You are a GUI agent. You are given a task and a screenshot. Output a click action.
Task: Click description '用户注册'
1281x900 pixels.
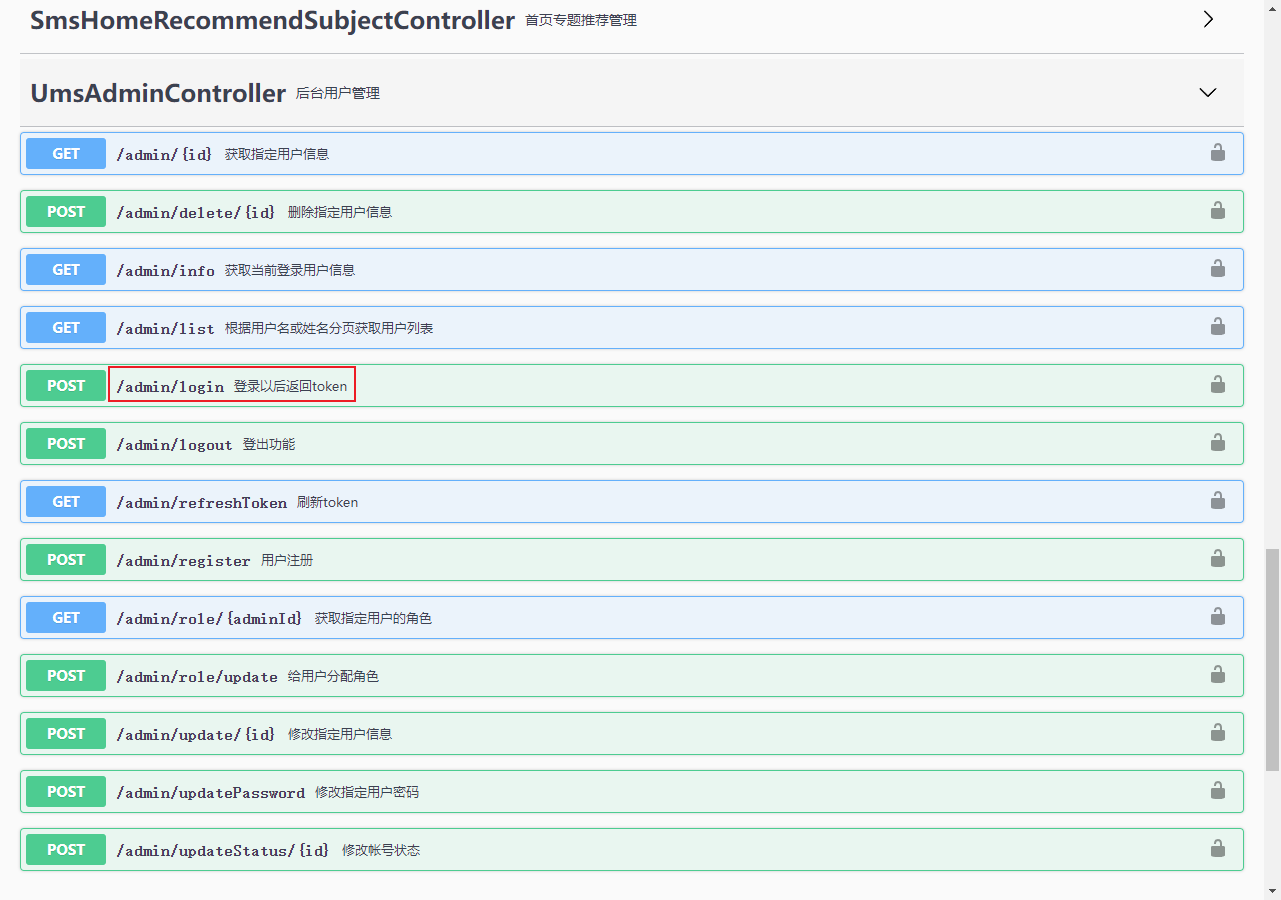287,560
